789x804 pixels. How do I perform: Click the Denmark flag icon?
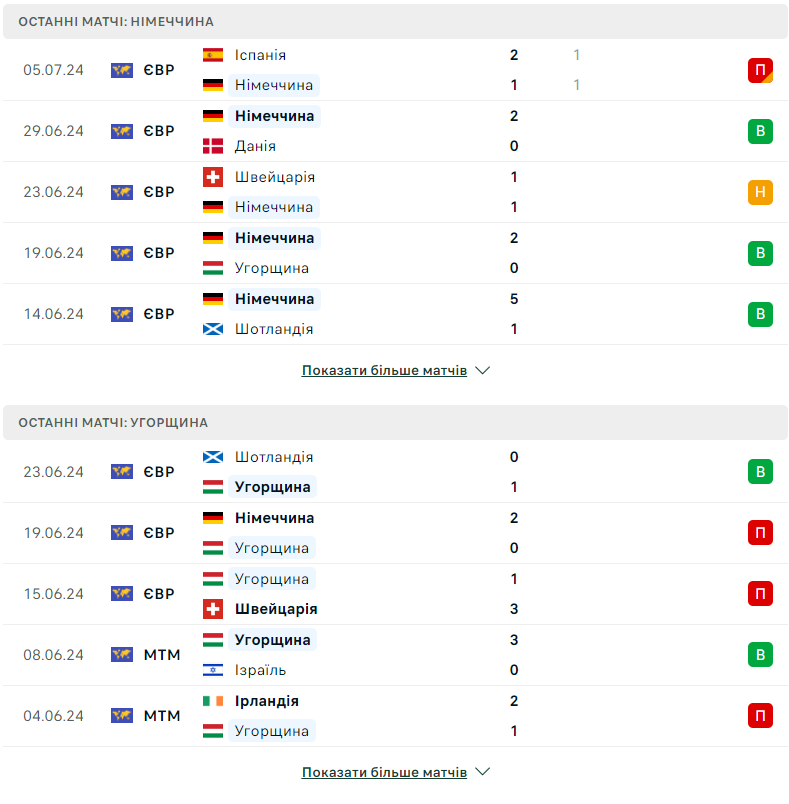click(213, 146)
